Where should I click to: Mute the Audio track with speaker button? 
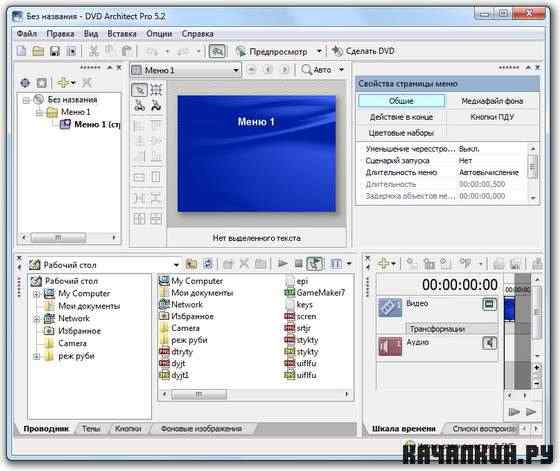pos(489,343)
